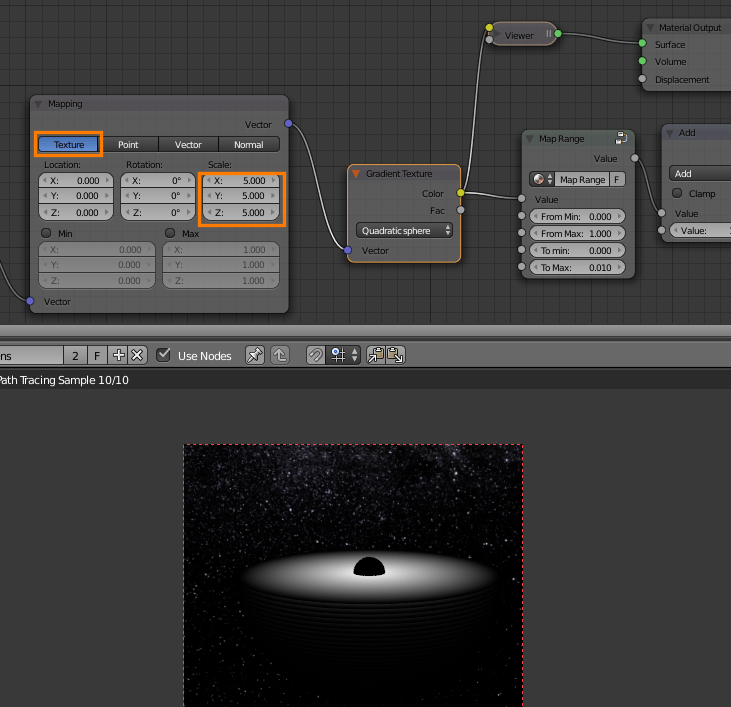Click the paste nodes icon
Screen dimensions: 731x707
tap(395, 355)
